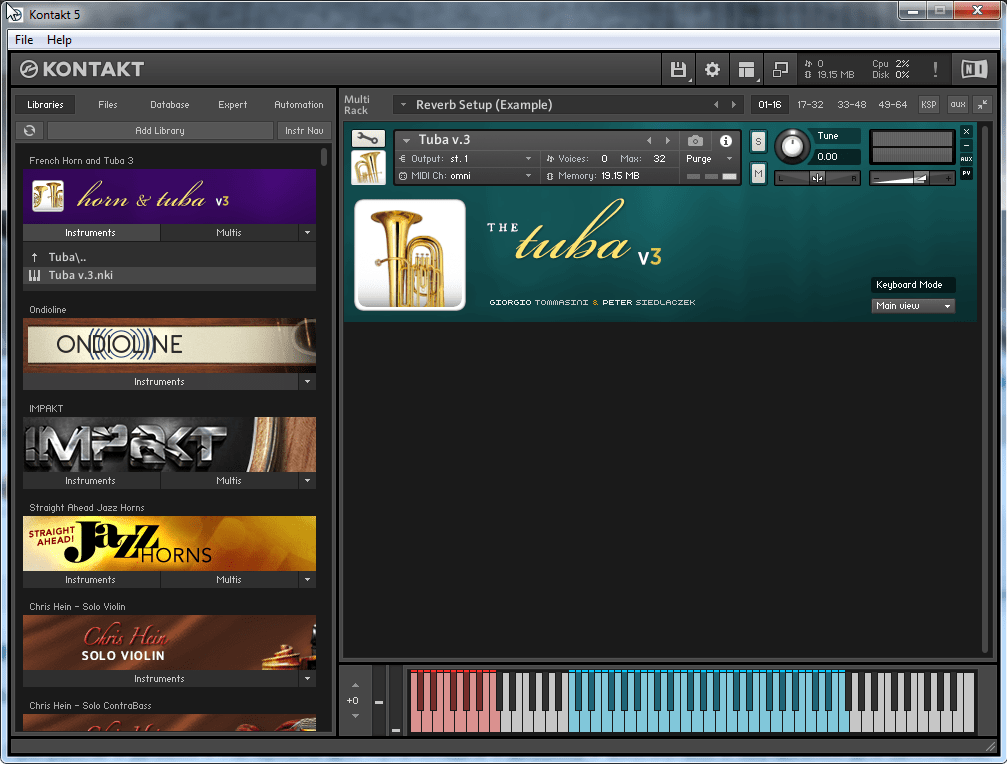Open Instruments of horn & tuba library
Viewport: 1007px width, 765px height.
(91, 233)
